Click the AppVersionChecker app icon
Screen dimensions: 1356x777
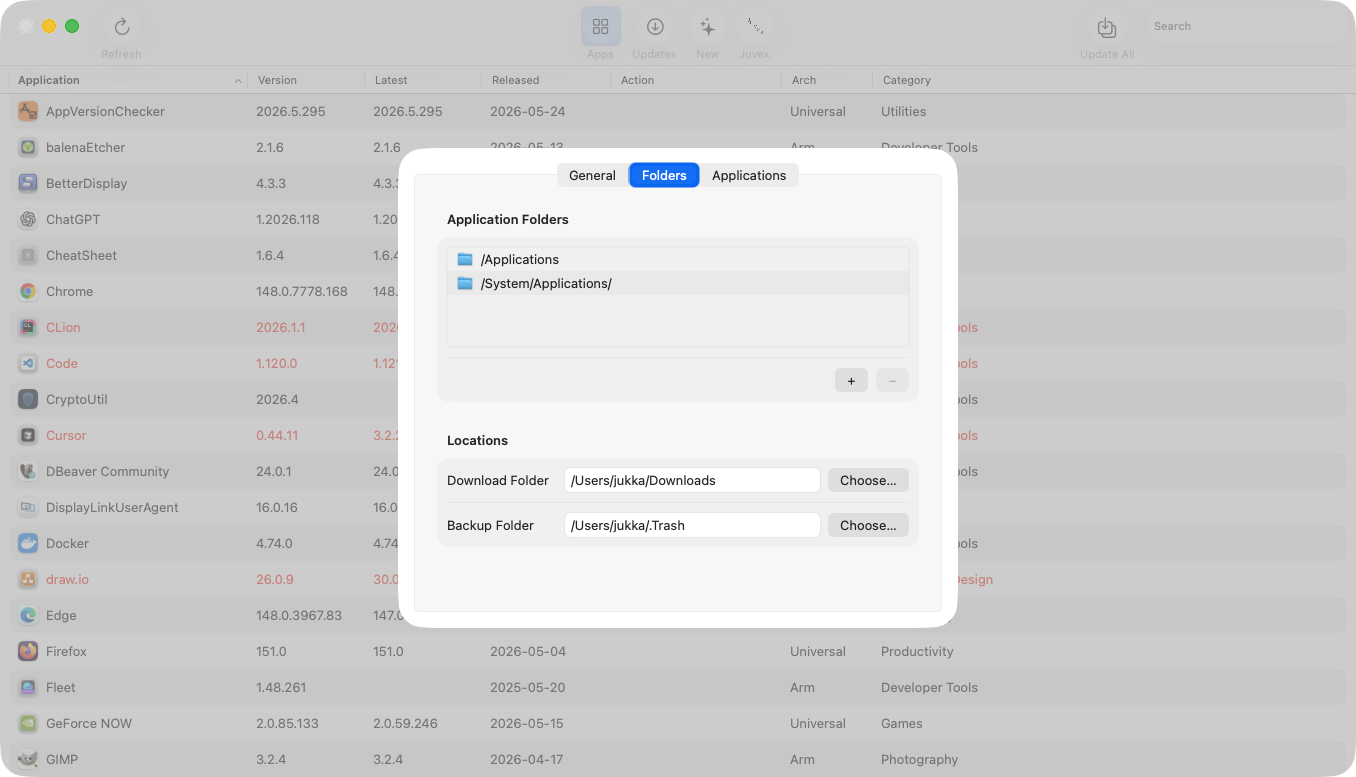point(28,111)
